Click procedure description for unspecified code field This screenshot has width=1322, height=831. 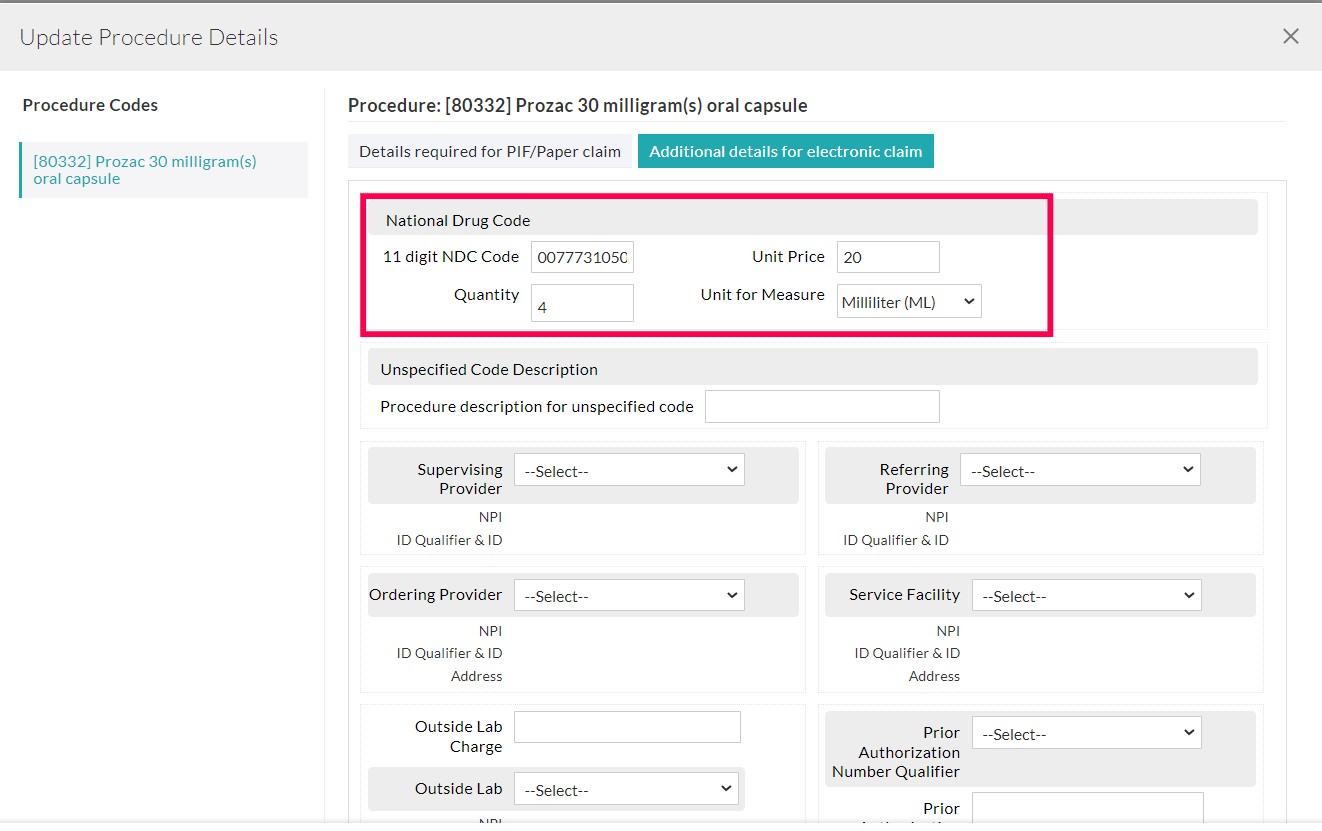pyautogui.click(x=822, y=406)
